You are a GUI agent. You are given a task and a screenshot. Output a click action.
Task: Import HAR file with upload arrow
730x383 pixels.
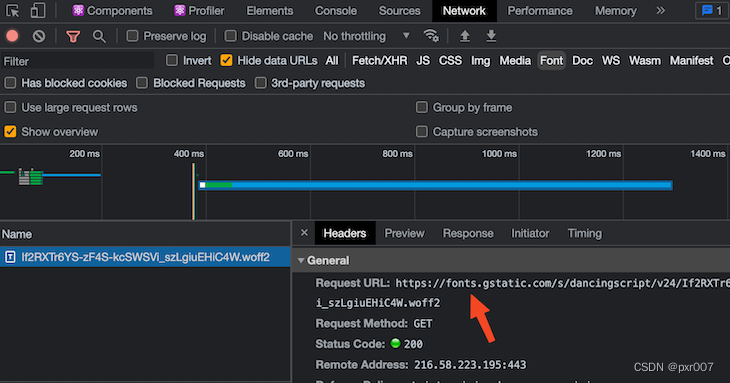(x=465, y=36)
